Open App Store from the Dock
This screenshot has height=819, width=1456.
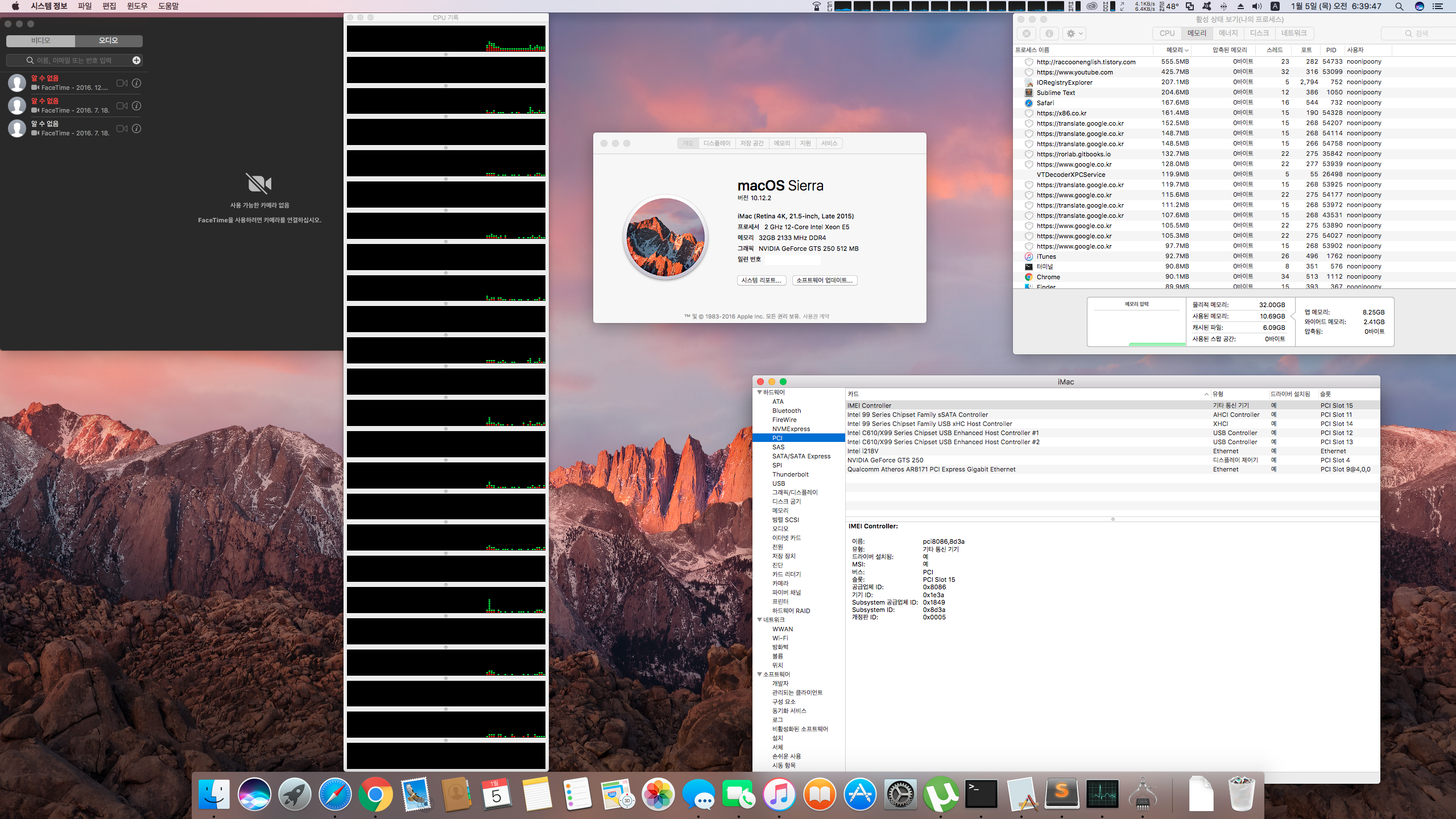point(860,794)
